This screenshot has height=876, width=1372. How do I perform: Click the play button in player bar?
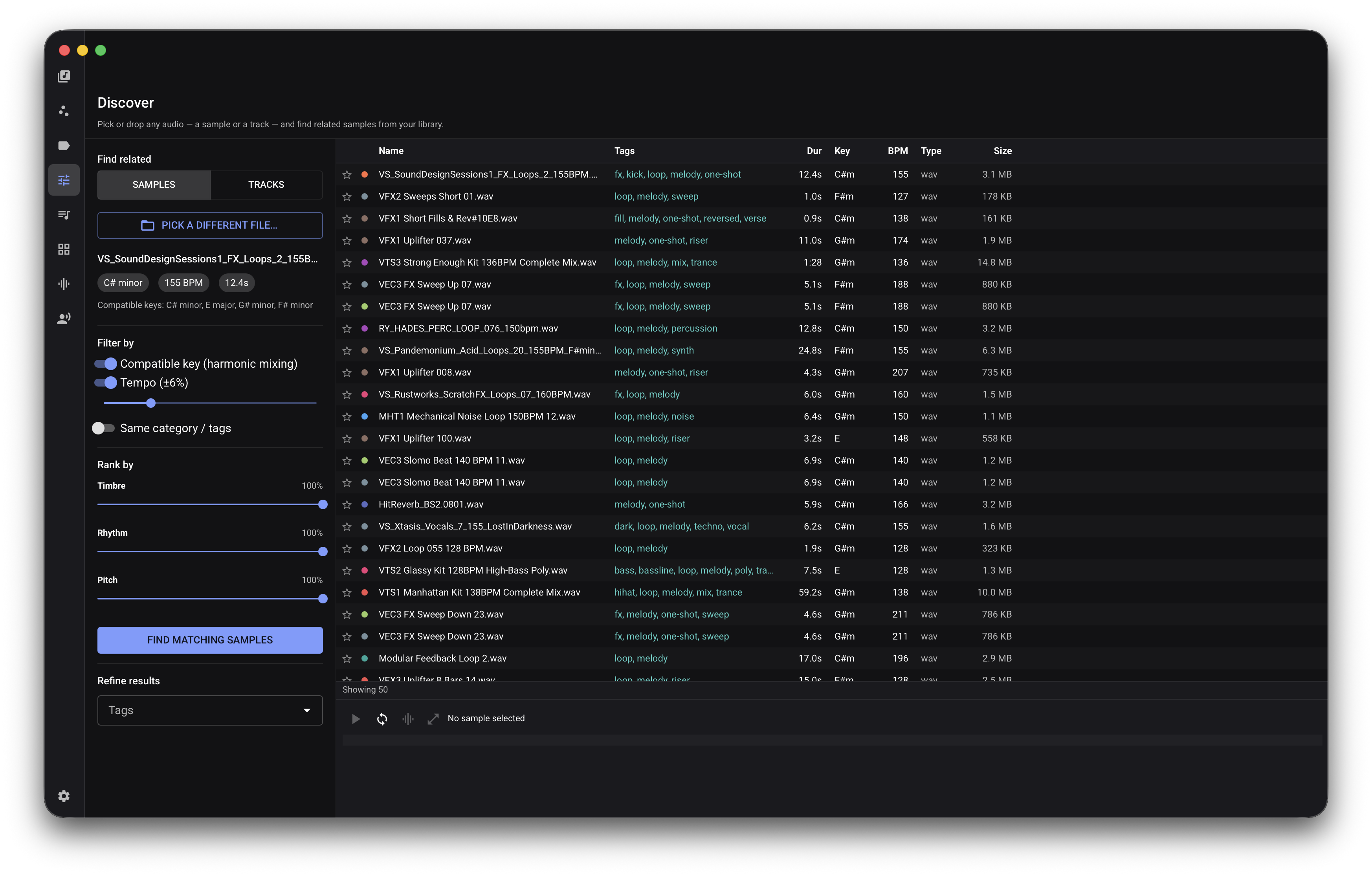point(356,719)
